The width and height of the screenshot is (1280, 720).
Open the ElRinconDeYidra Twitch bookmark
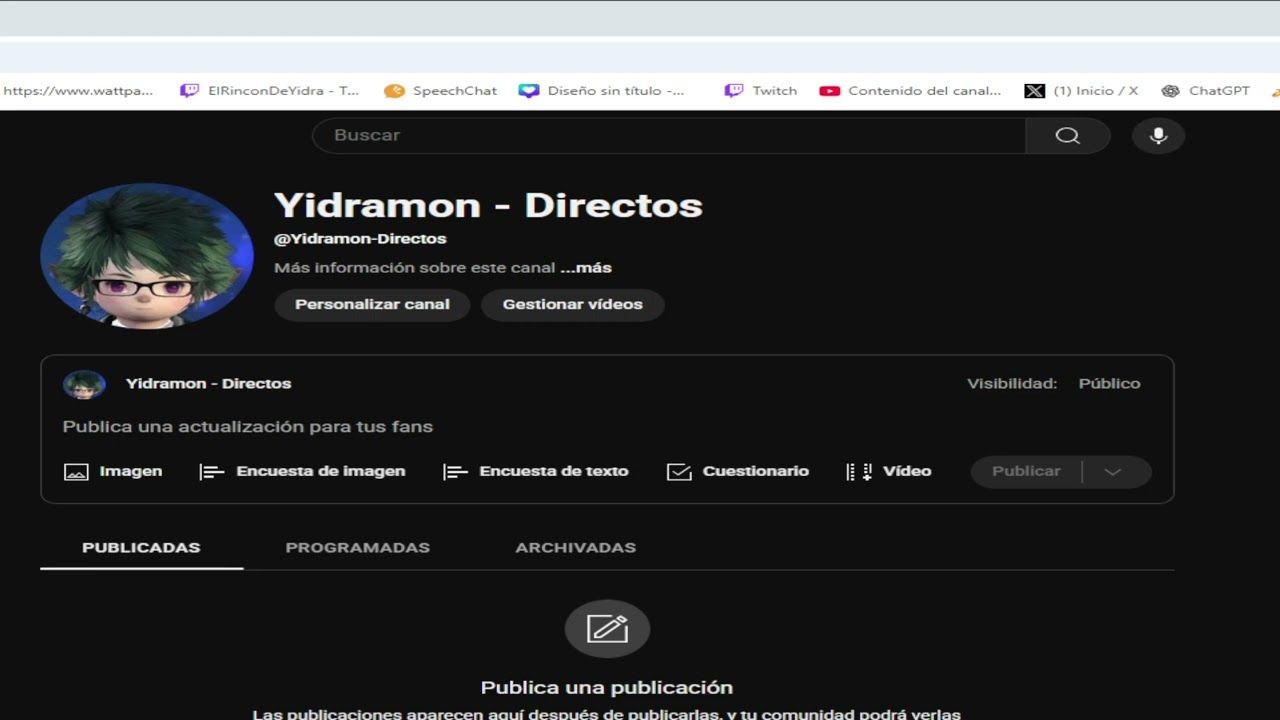pos(270,91)
